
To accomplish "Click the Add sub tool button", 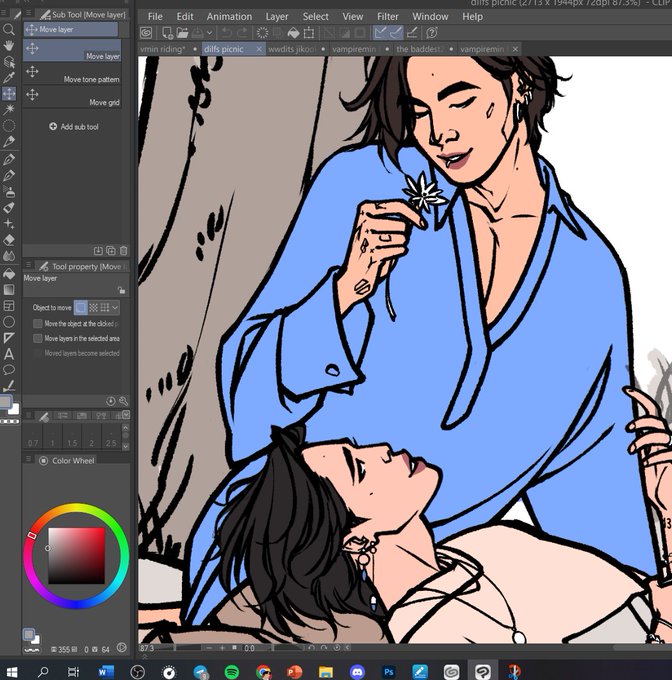I will coord(74,127).
